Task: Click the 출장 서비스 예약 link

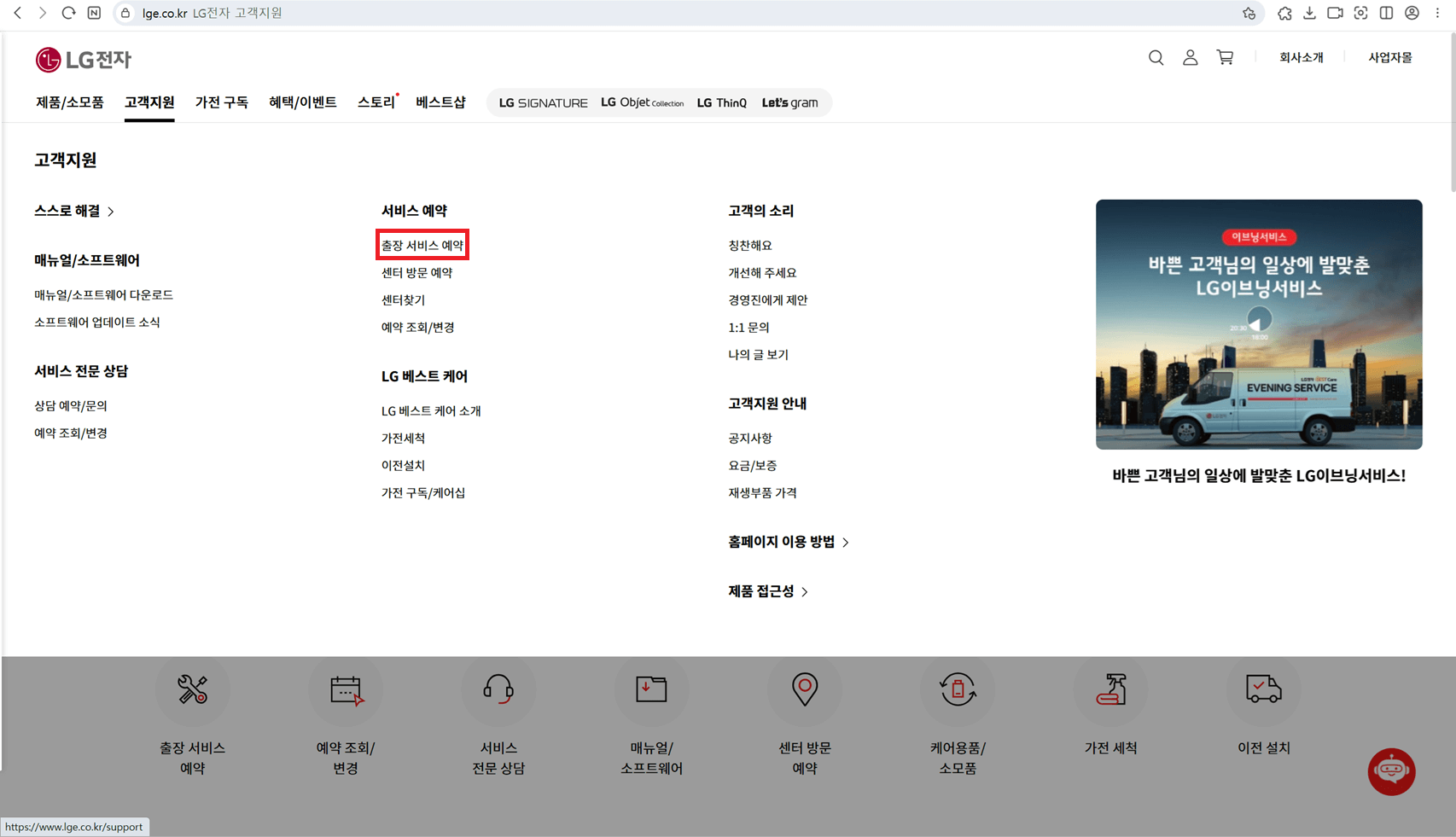Action: [x=422, y=245]
